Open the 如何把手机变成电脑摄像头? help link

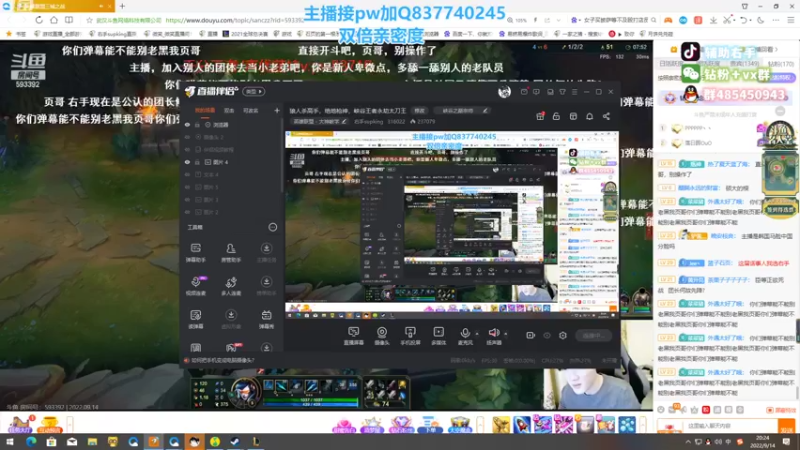pos(222,360)
